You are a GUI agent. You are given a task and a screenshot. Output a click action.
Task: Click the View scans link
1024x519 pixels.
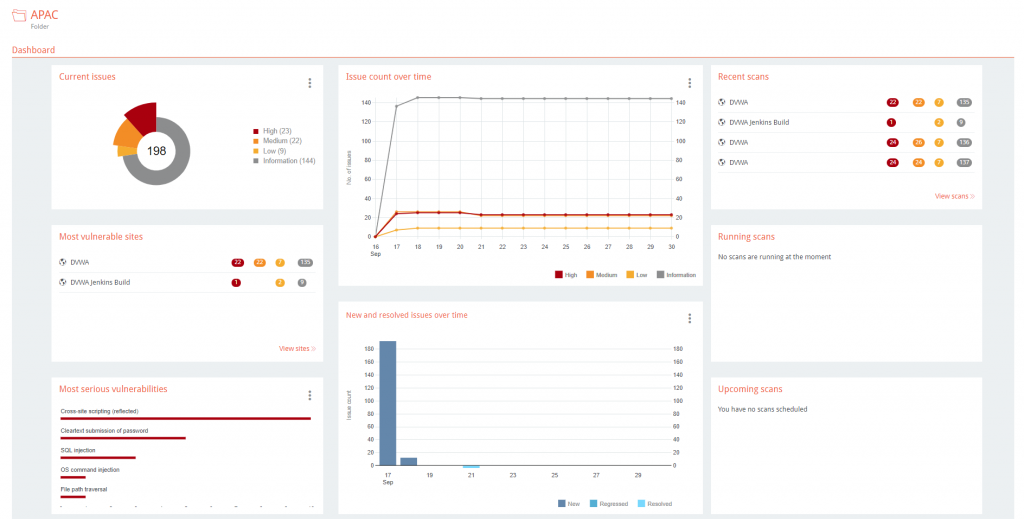coord(954,196)
